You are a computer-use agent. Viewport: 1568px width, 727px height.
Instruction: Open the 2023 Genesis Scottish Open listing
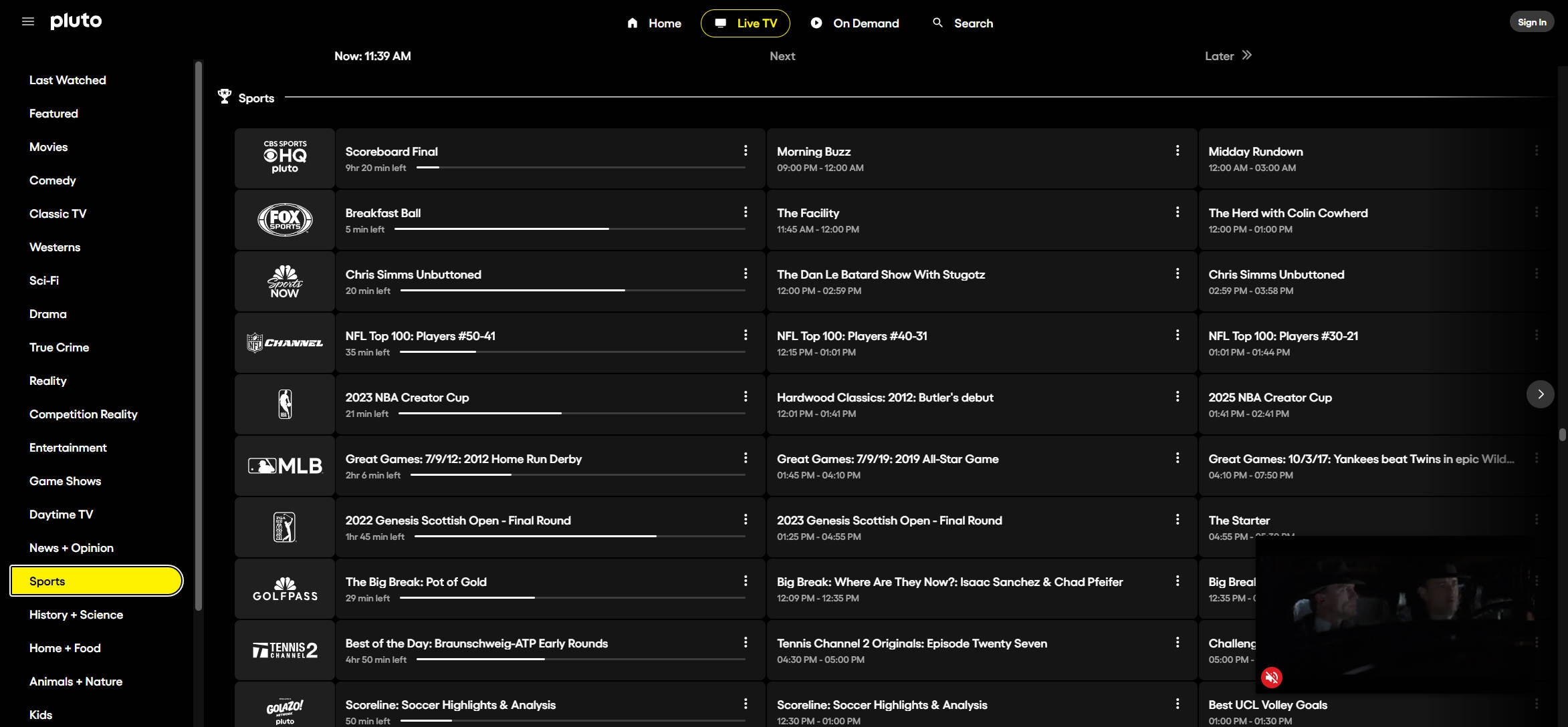coord(982,527)
